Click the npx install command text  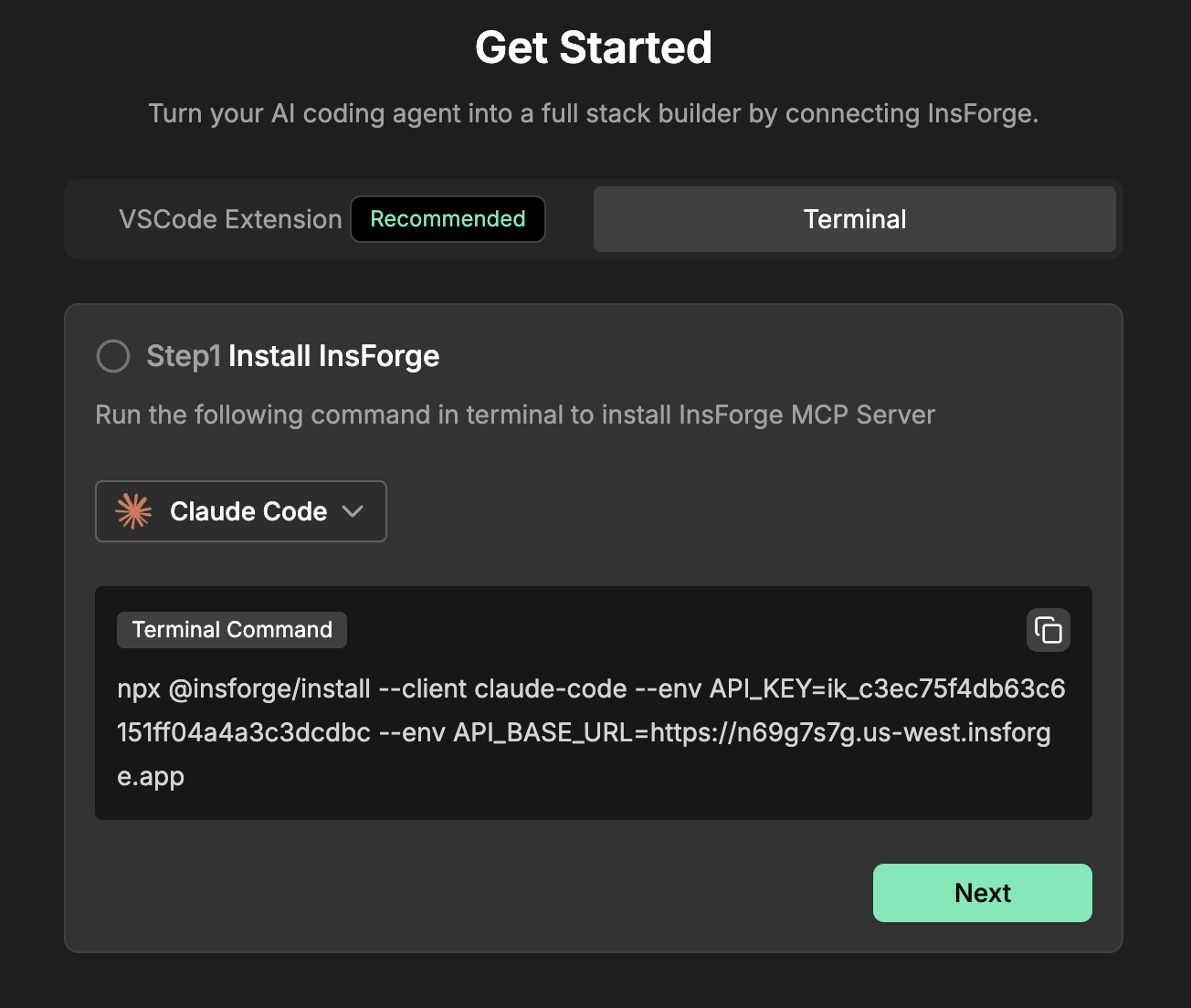tap(590, 688)
